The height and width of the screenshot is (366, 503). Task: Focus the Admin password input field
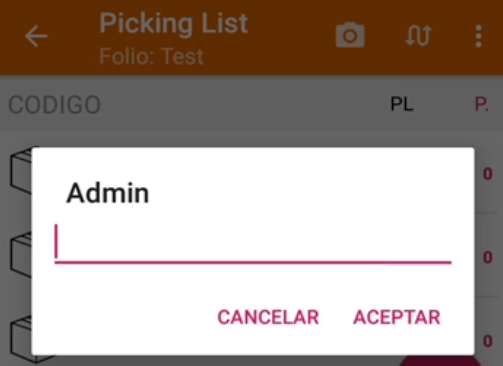(x=253, y=243)
